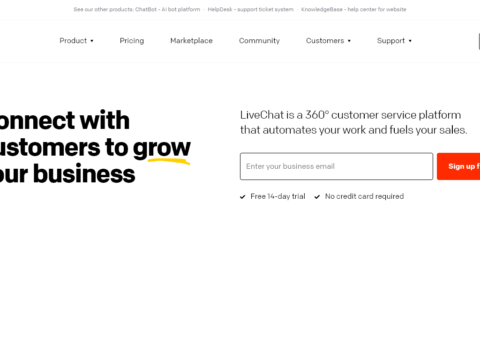Open ChatBot - AI bot platform link

point(167,9)
